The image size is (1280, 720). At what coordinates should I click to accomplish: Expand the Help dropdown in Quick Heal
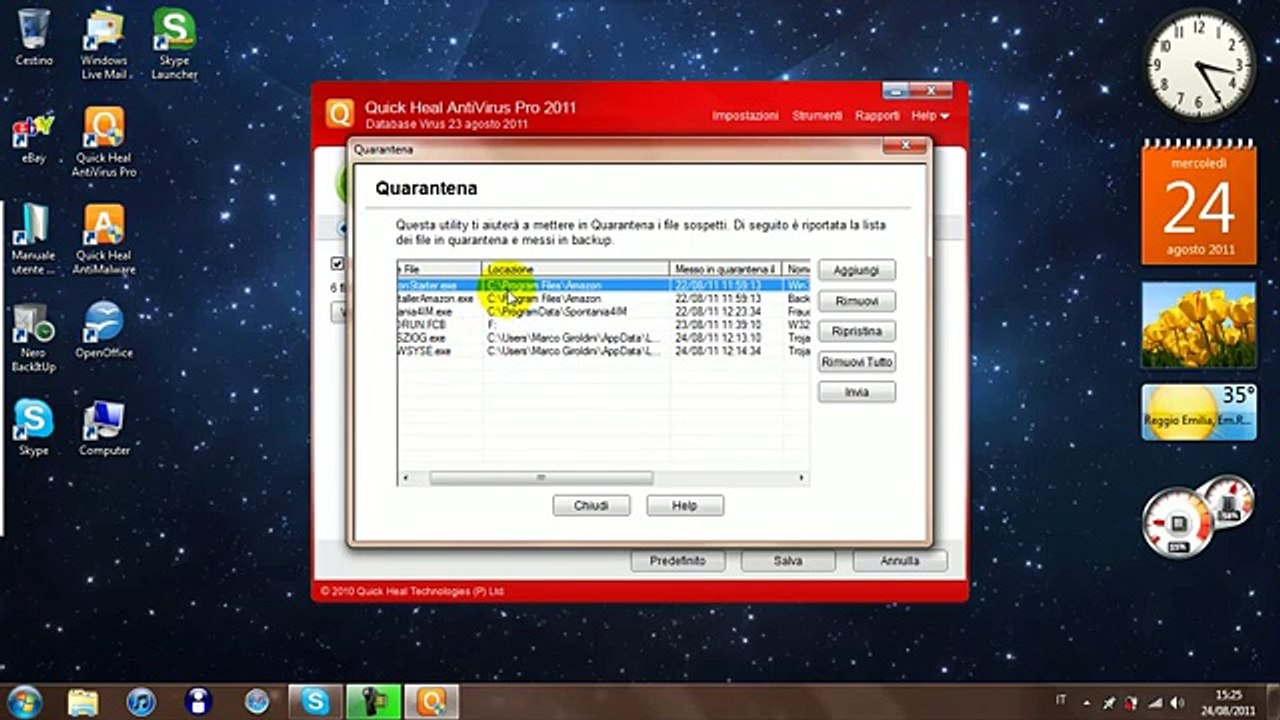(x=930, y=116)
